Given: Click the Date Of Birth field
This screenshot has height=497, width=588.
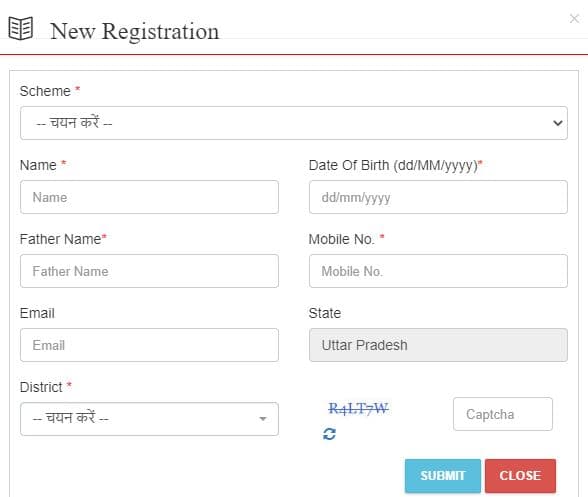Looking at the screenshot, I should coord(438,197).
